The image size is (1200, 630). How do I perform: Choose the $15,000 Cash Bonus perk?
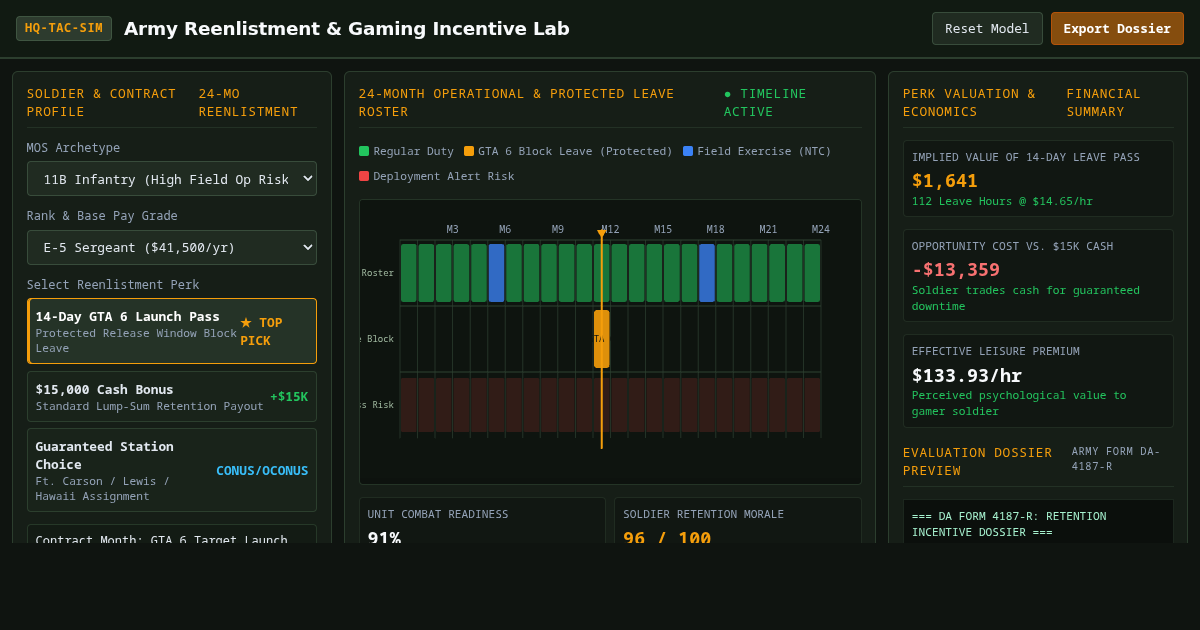172,396
